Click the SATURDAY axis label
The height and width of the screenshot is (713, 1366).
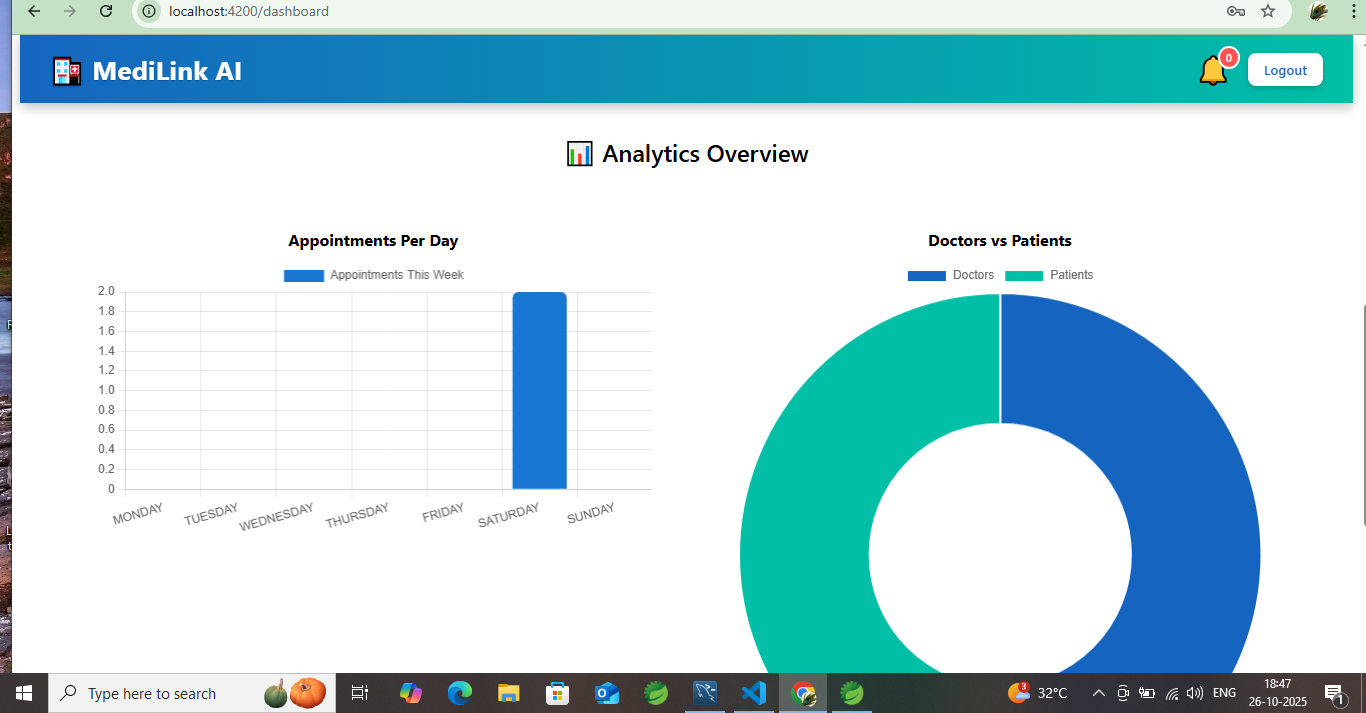(508, 516)
